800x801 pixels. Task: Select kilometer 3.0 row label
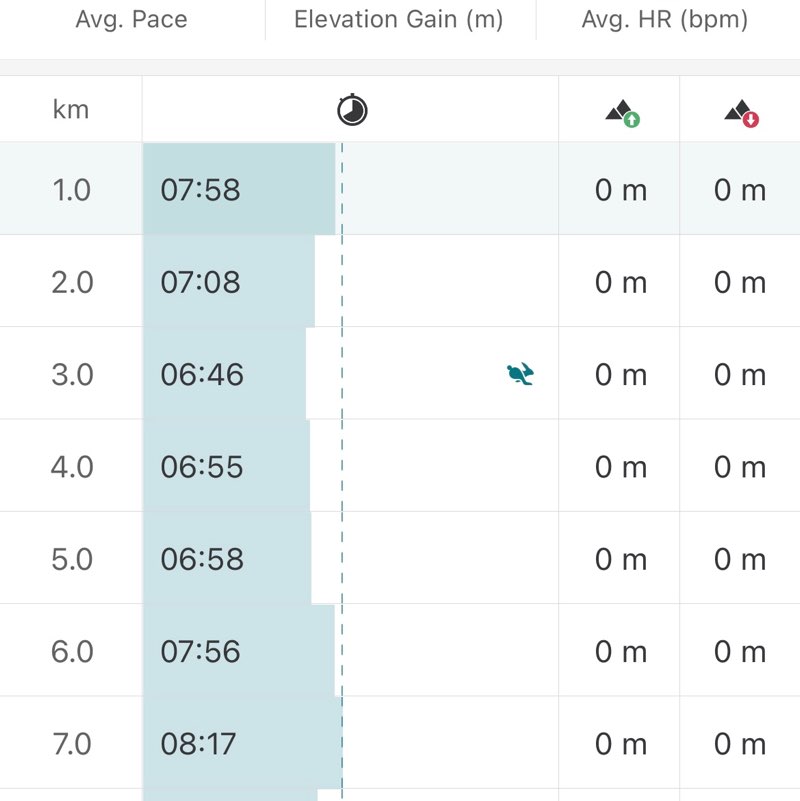click(71, 375)
